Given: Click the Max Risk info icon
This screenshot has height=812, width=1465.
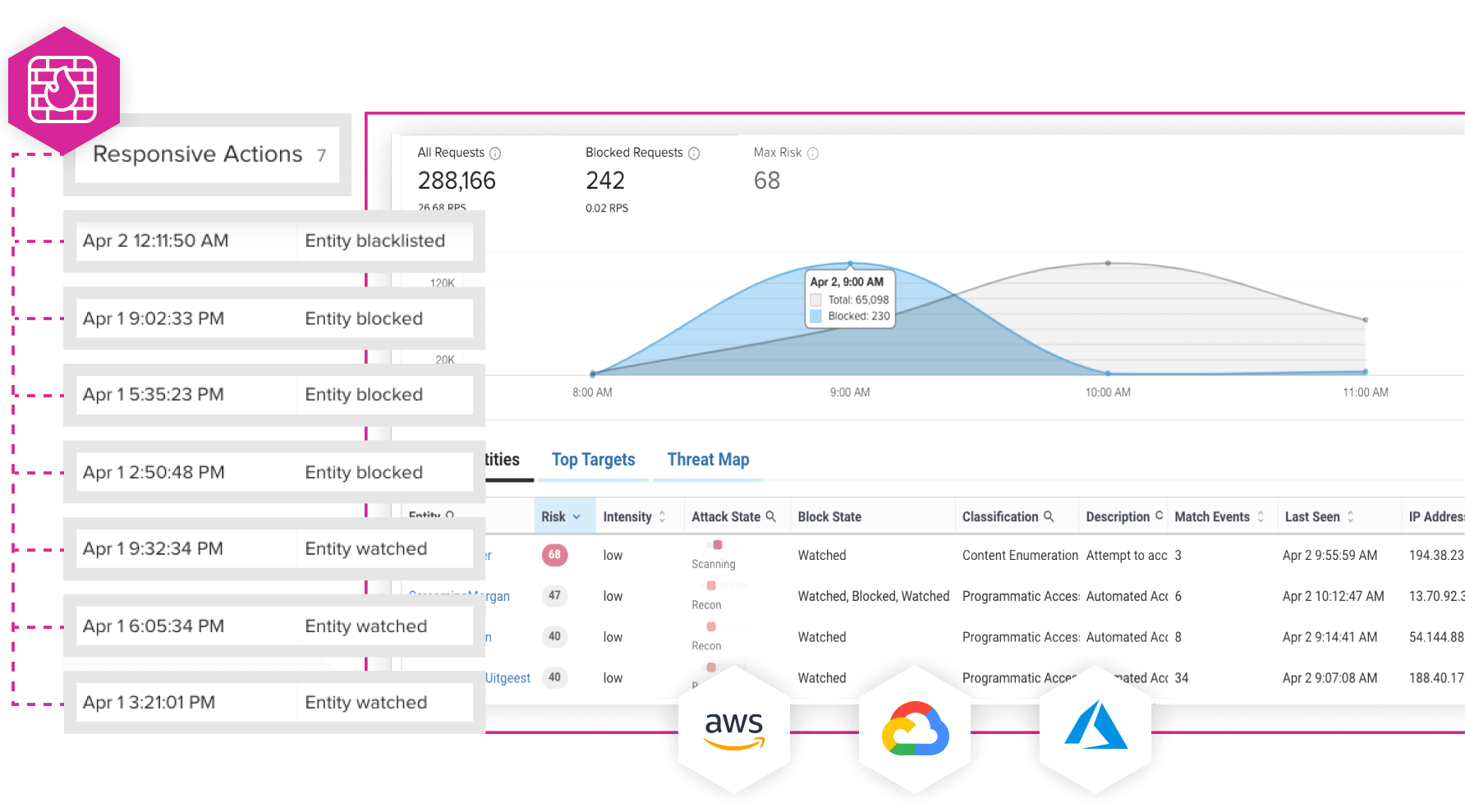Looking at the screenshot, I should coord(813,154).
